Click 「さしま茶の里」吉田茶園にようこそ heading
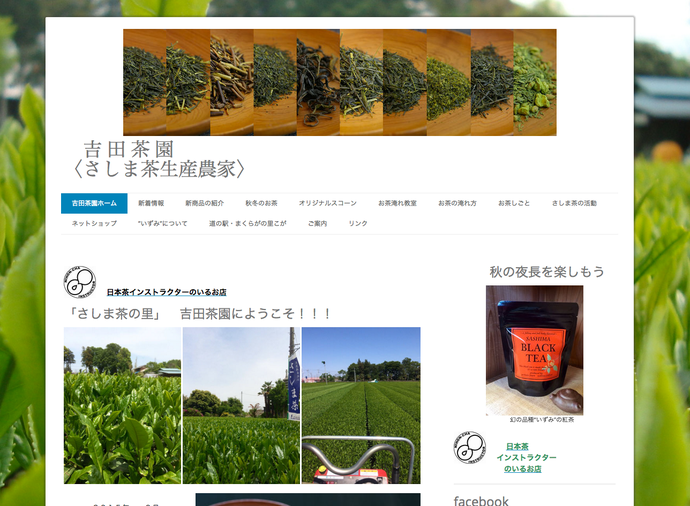690x506 pixels. (x=198, y=314)
